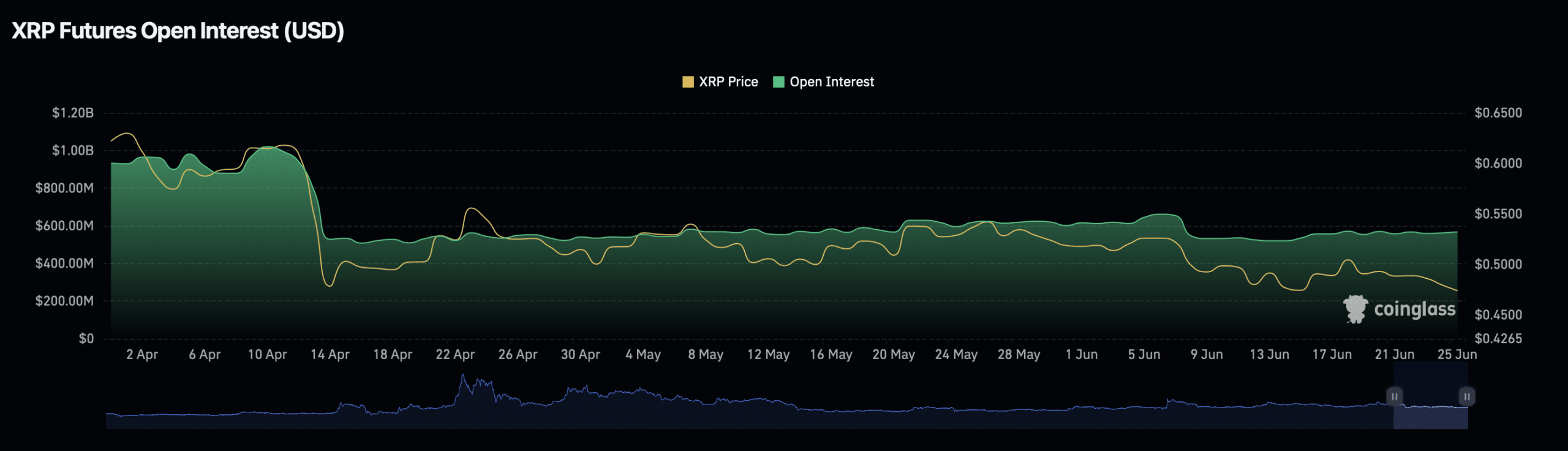The height and width of the screenshot is (451, 1568).
Task: Click the 20 May date label
Action: (x=894, y=354)
